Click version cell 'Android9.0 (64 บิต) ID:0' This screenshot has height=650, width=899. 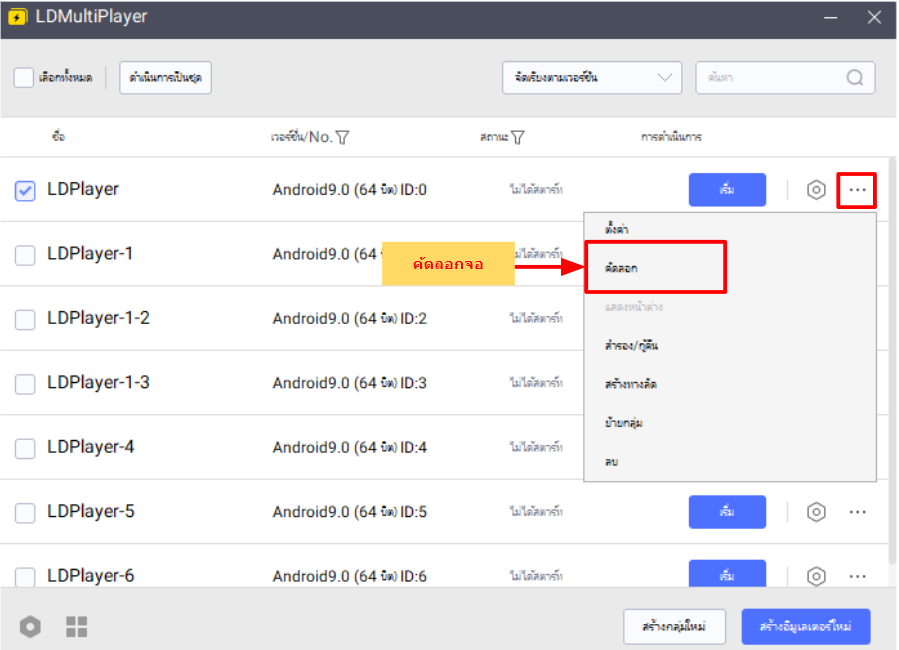coord(350,190)
